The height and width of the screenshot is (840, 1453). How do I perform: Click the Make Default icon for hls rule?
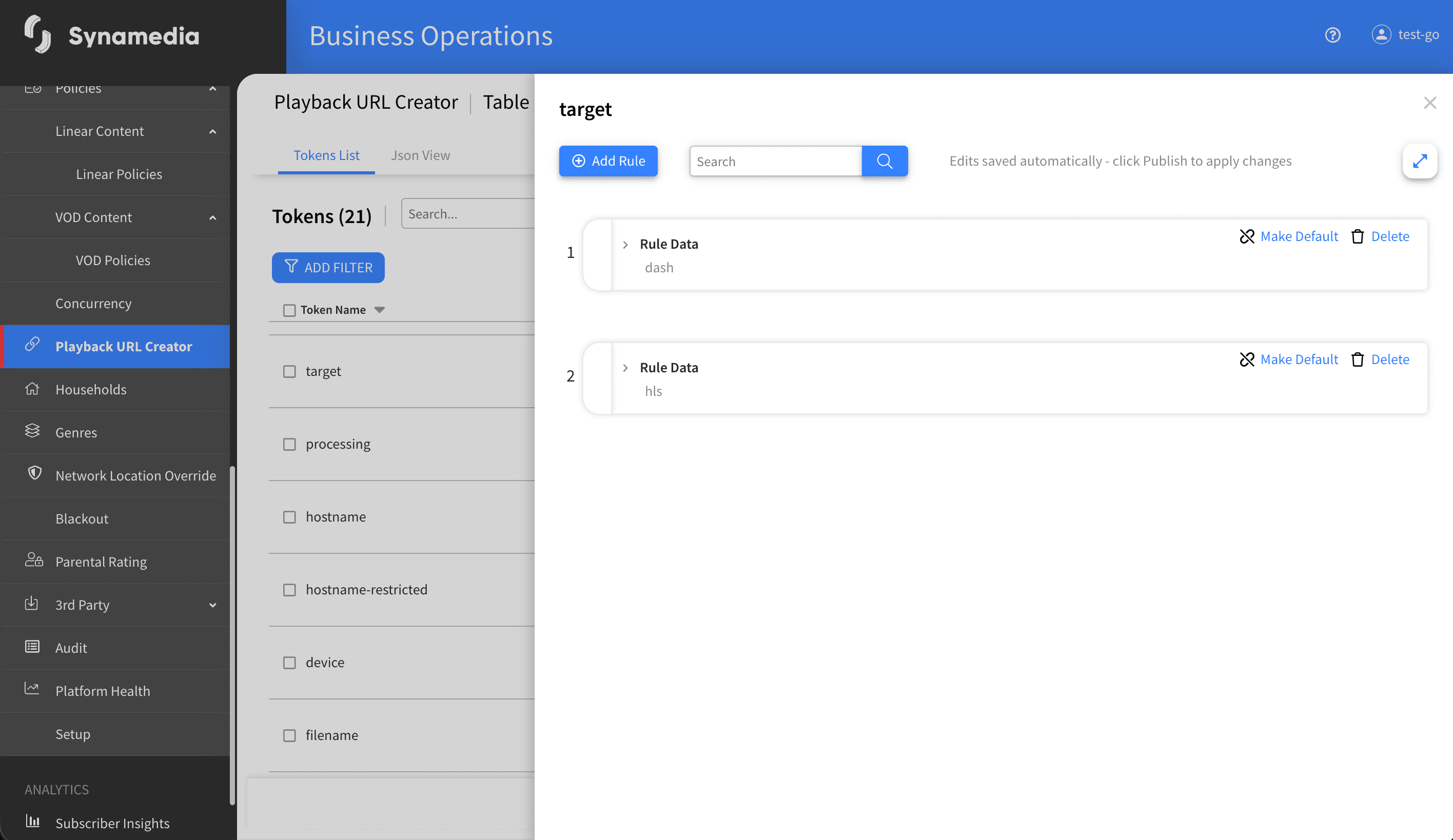pyautogui.click(x=1247, y=359)
